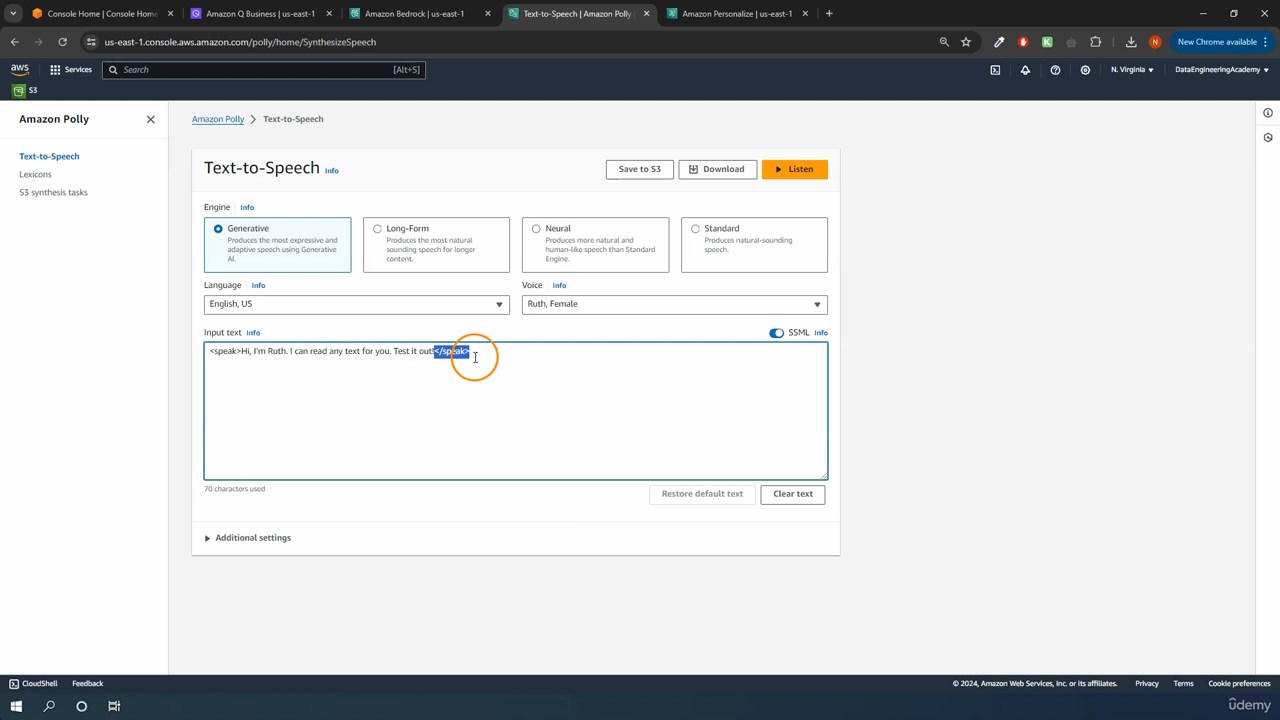Bookmark this page with star icon
The height and width of the screenshot is (720, 1280).
(966, 42)
